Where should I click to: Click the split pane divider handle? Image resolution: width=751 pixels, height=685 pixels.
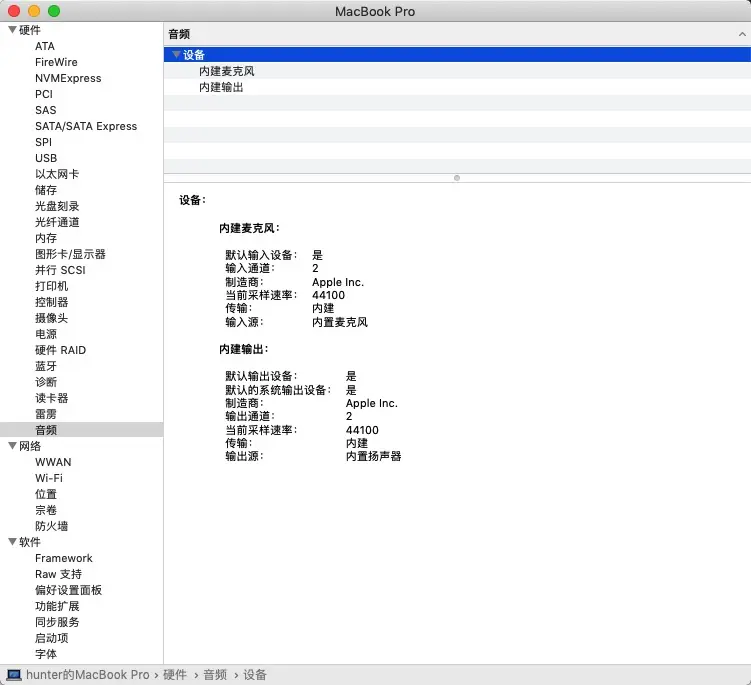457,178
